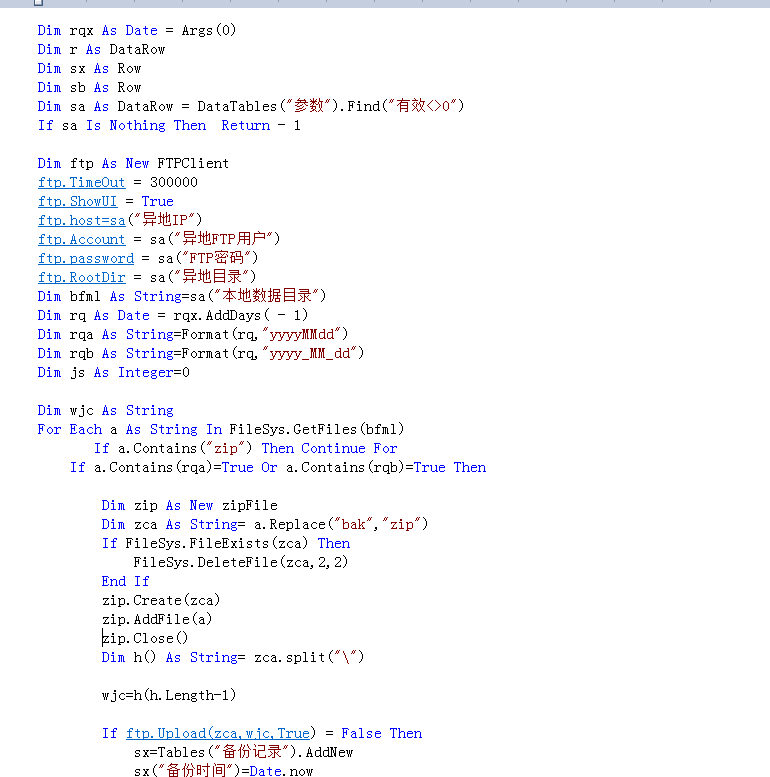This screenshot has width=770, height=777.
Task: Click the ftp.host=sa underlined link
Action: pos(82,220)
